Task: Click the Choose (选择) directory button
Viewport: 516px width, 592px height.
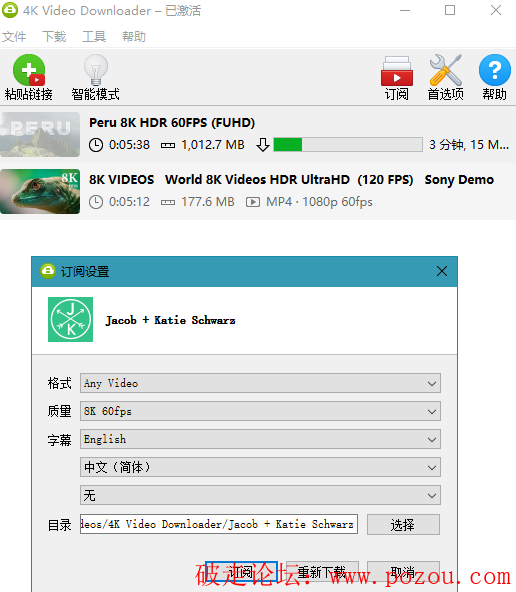Action: coord(403,524)
